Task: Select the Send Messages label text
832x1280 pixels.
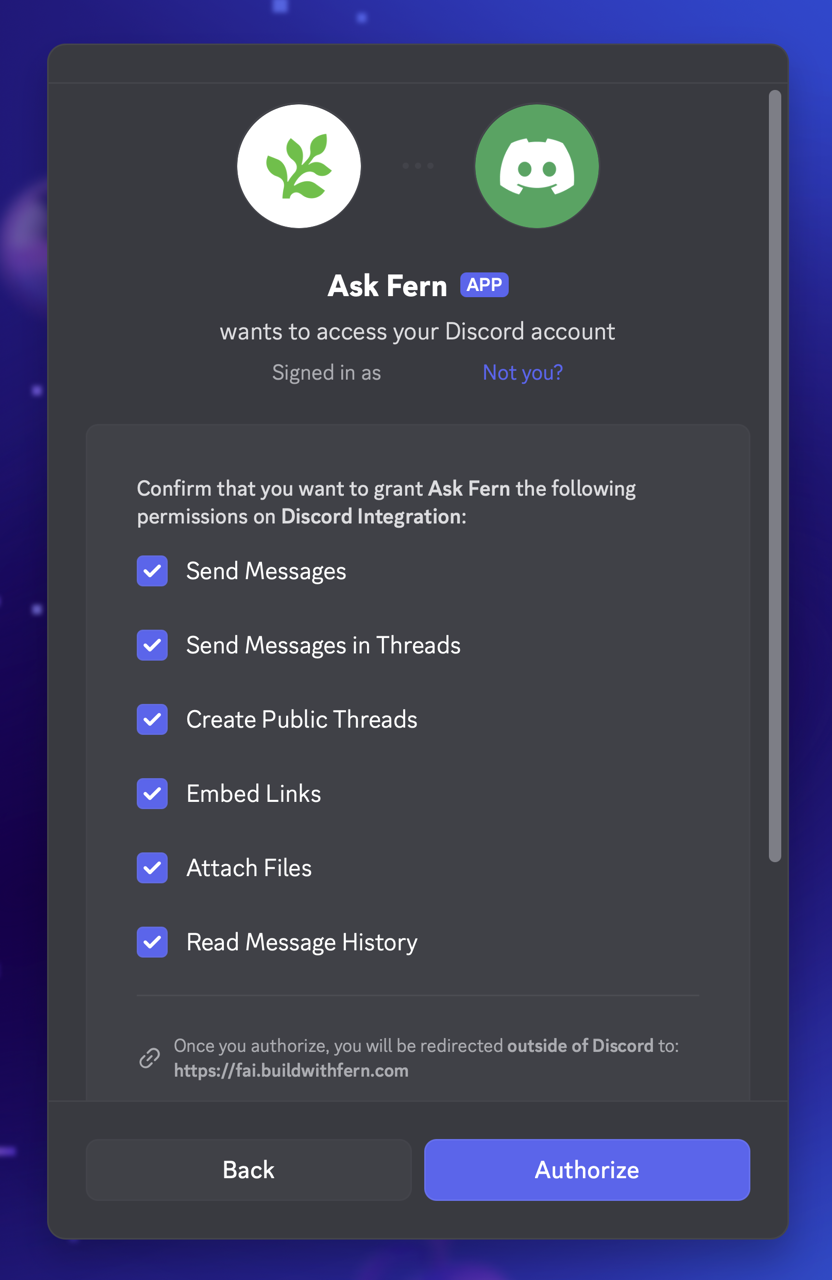Action: pos(266,571)
